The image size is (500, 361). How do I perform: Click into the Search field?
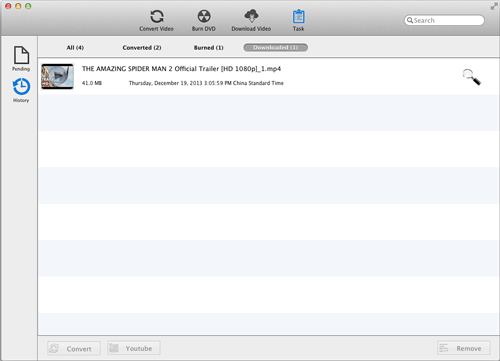(x=444, y=20)
